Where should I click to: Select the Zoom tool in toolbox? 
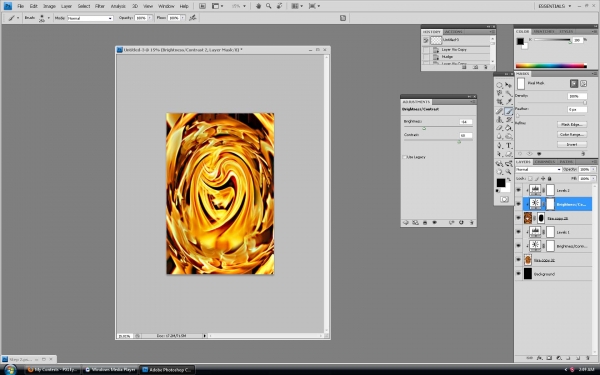(x=508, y=172)
